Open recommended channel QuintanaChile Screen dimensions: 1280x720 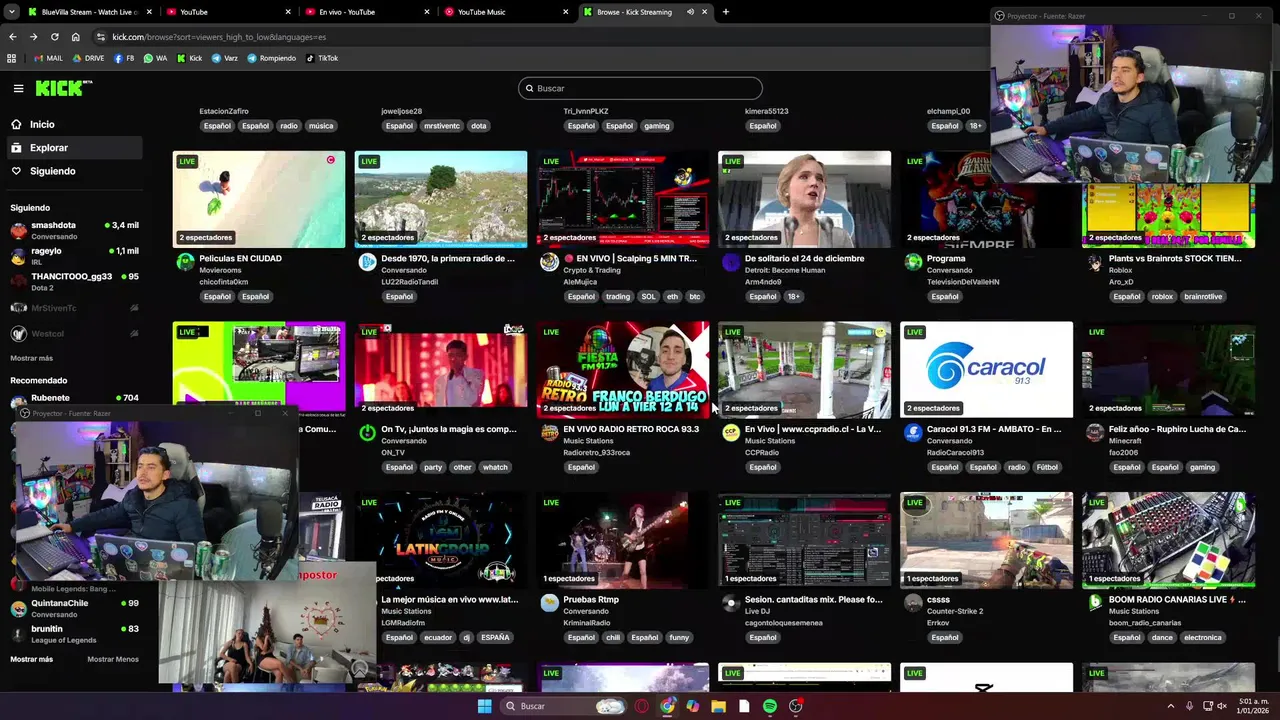pos(74,608)
